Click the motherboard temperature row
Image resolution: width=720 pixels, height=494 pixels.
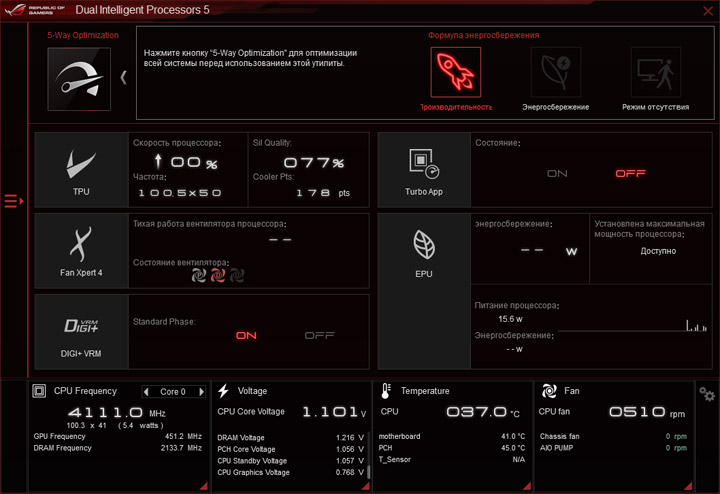(x=452, y=437)
